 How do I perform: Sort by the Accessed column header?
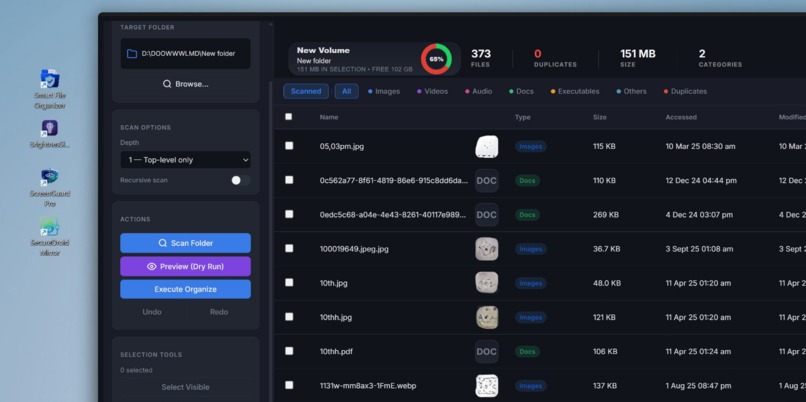click(681, 117)
